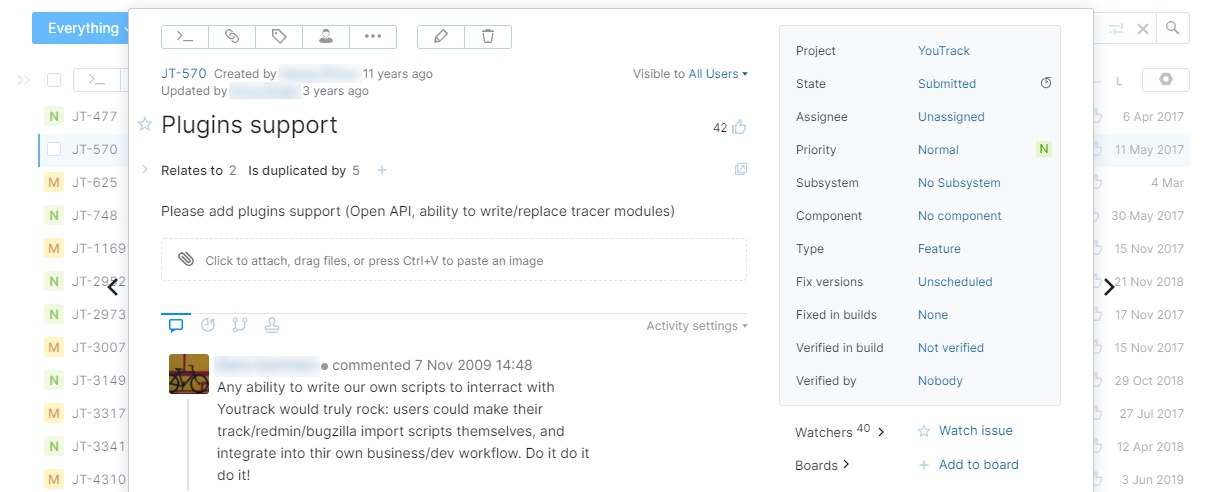Viewport: 1220px width, 492px height.
Task: Give thumbs-up vote next to 42
Action: (x=740, y=127)
